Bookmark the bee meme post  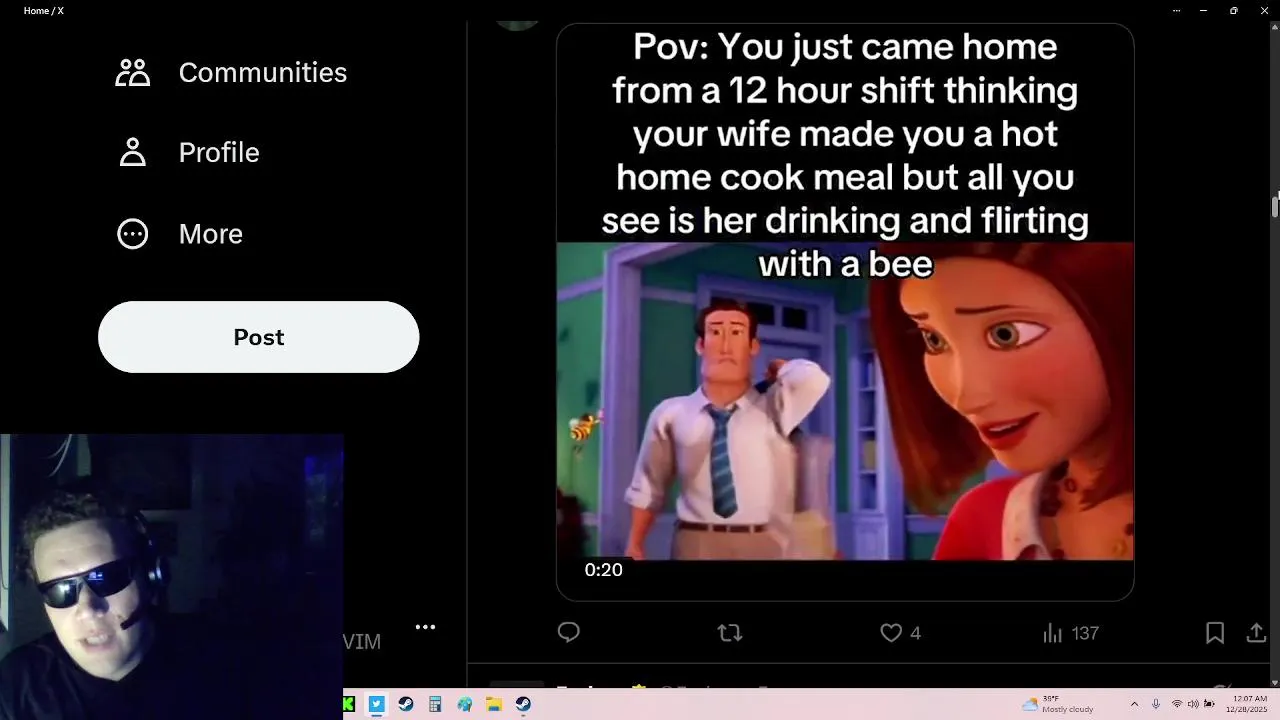[1215, 633]
